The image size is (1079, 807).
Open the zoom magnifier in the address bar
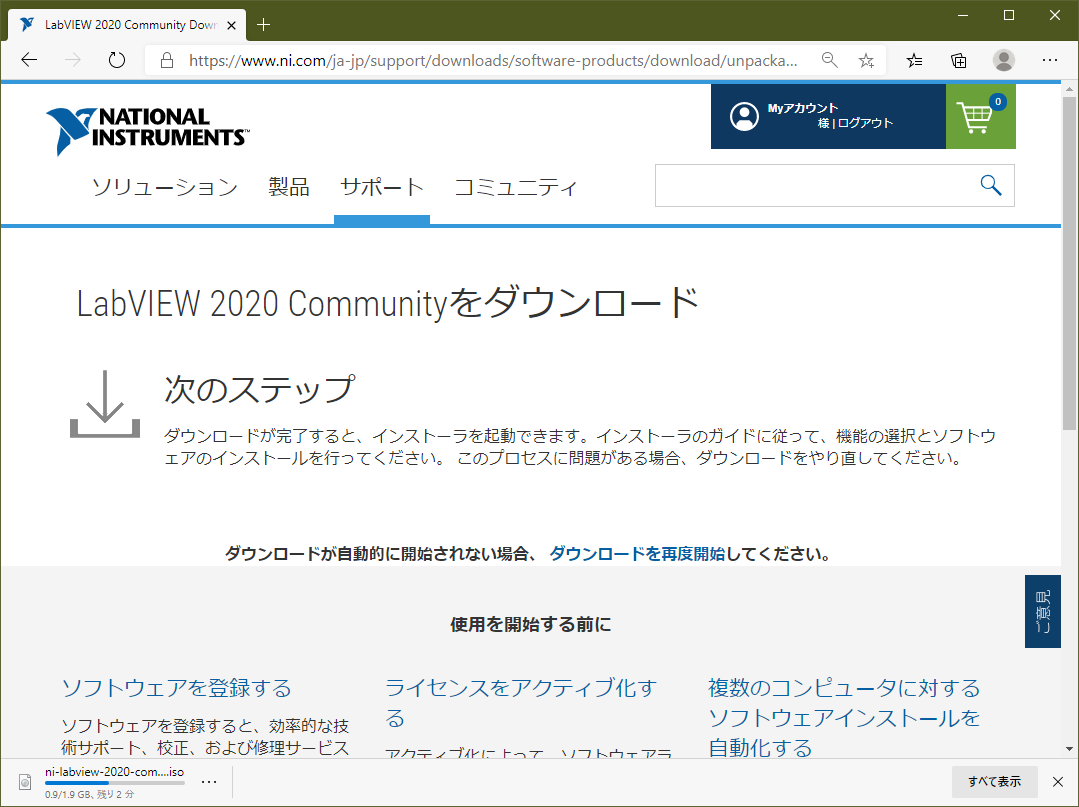click(830, 60)
